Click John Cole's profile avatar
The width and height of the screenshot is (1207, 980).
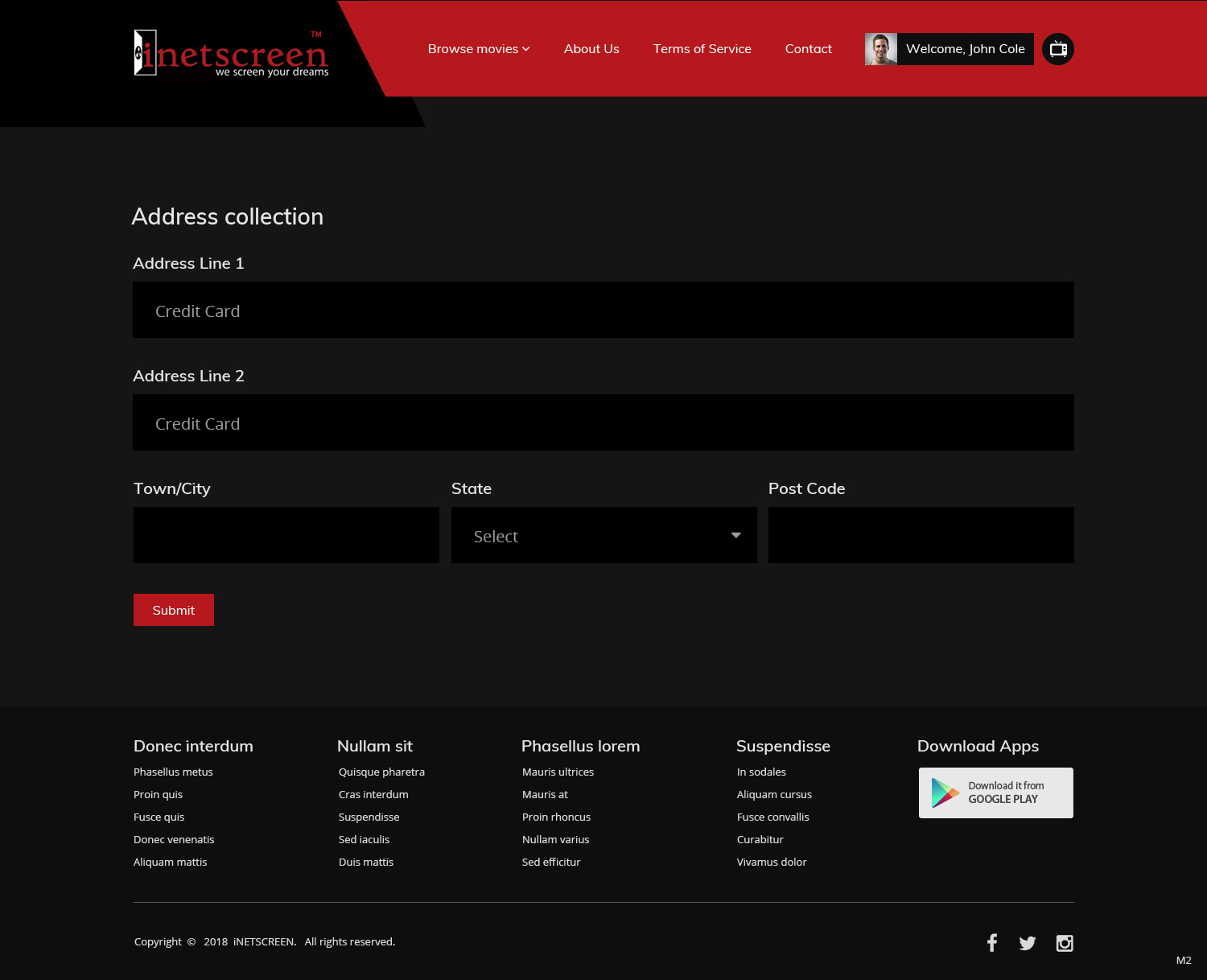pos(881,48)
